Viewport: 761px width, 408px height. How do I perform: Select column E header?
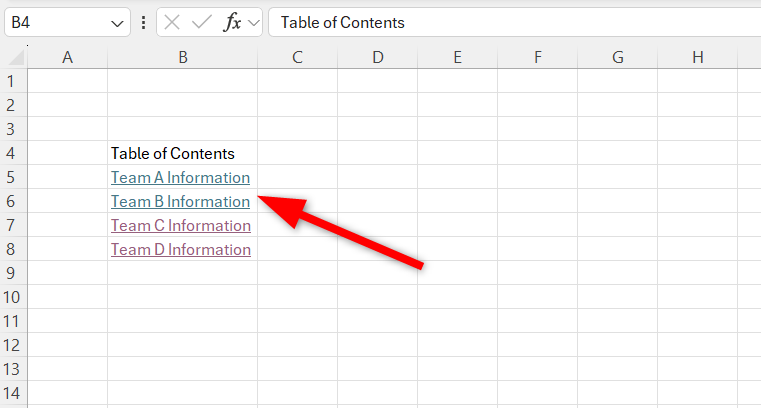(x=457, y=58)
